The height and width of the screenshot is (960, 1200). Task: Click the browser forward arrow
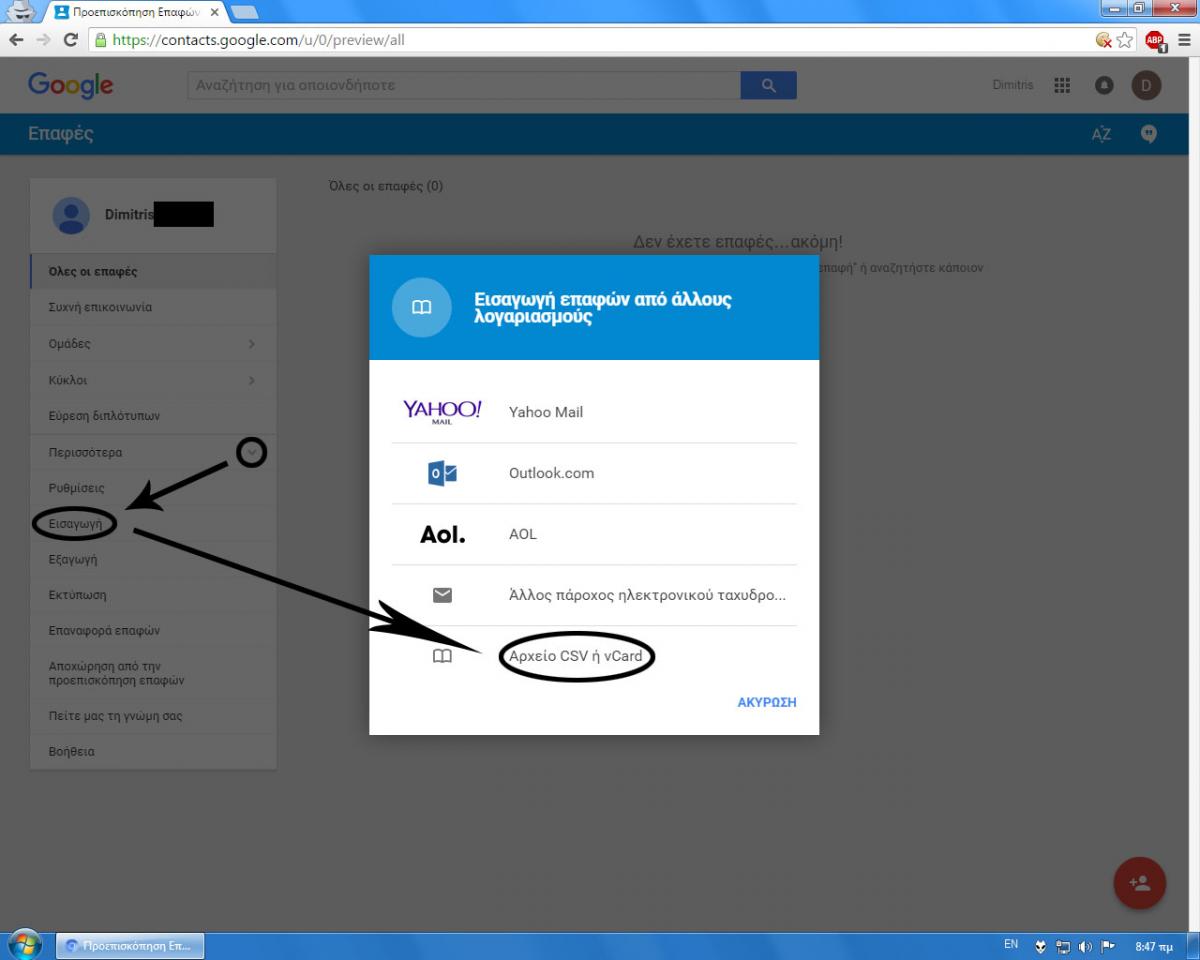(x=43, y=40)
